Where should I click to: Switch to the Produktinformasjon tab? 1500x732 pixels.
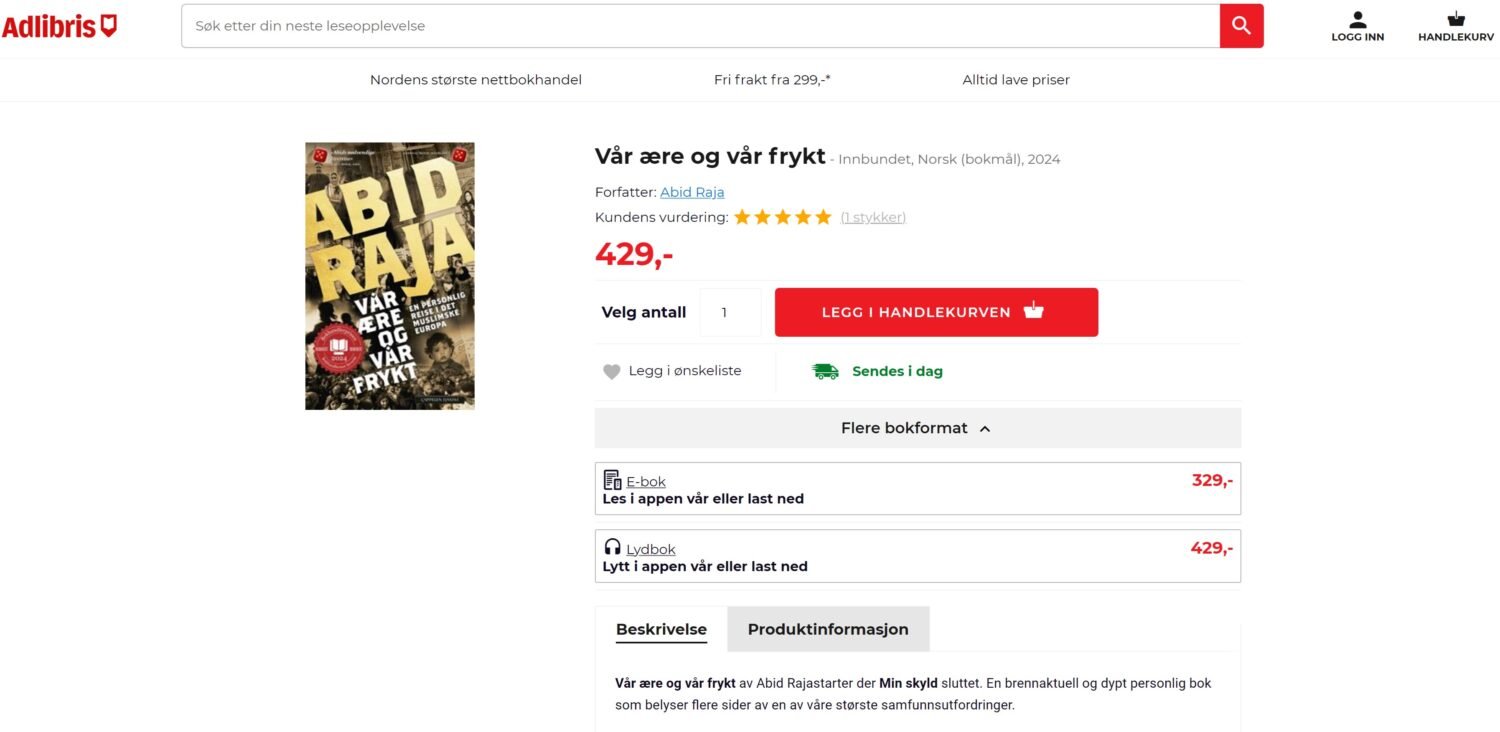828,629
